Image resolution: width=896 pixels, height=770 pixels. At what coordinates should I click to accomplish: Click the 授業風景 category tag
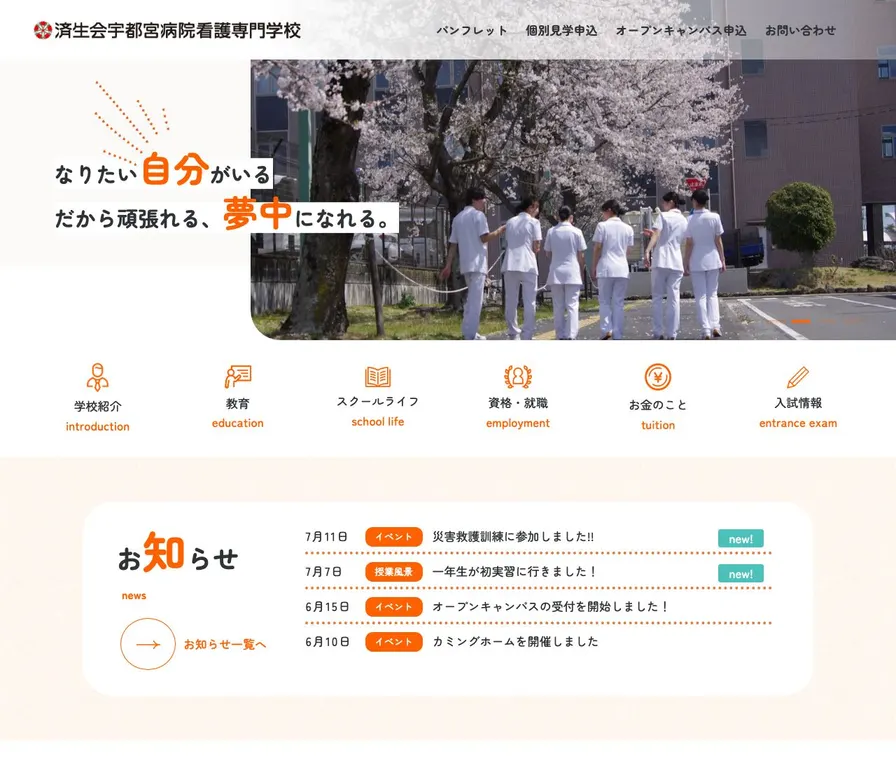(x=394, y=572)
